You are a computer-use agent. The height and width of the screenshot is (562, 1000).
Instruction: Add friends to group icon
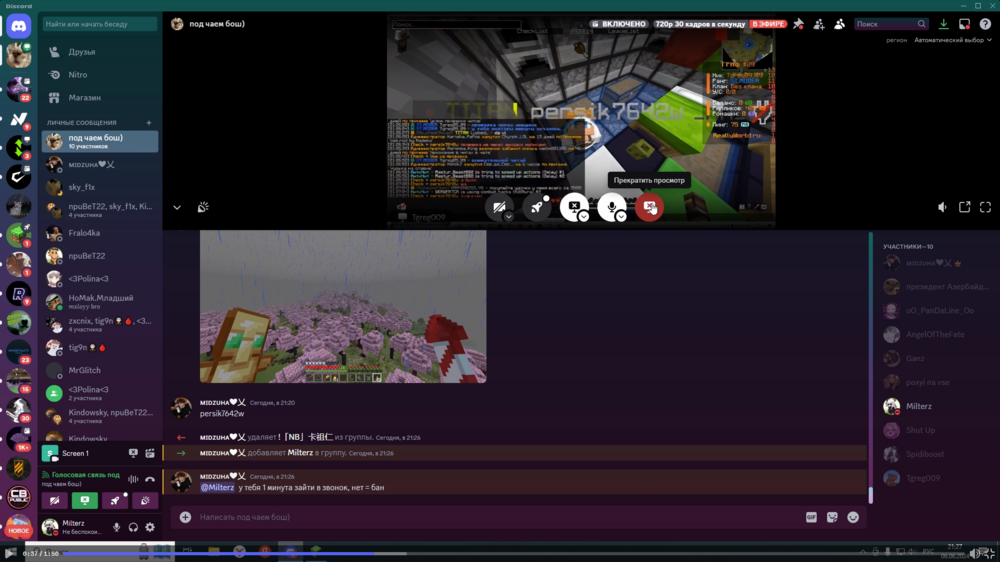click(819, 24)
